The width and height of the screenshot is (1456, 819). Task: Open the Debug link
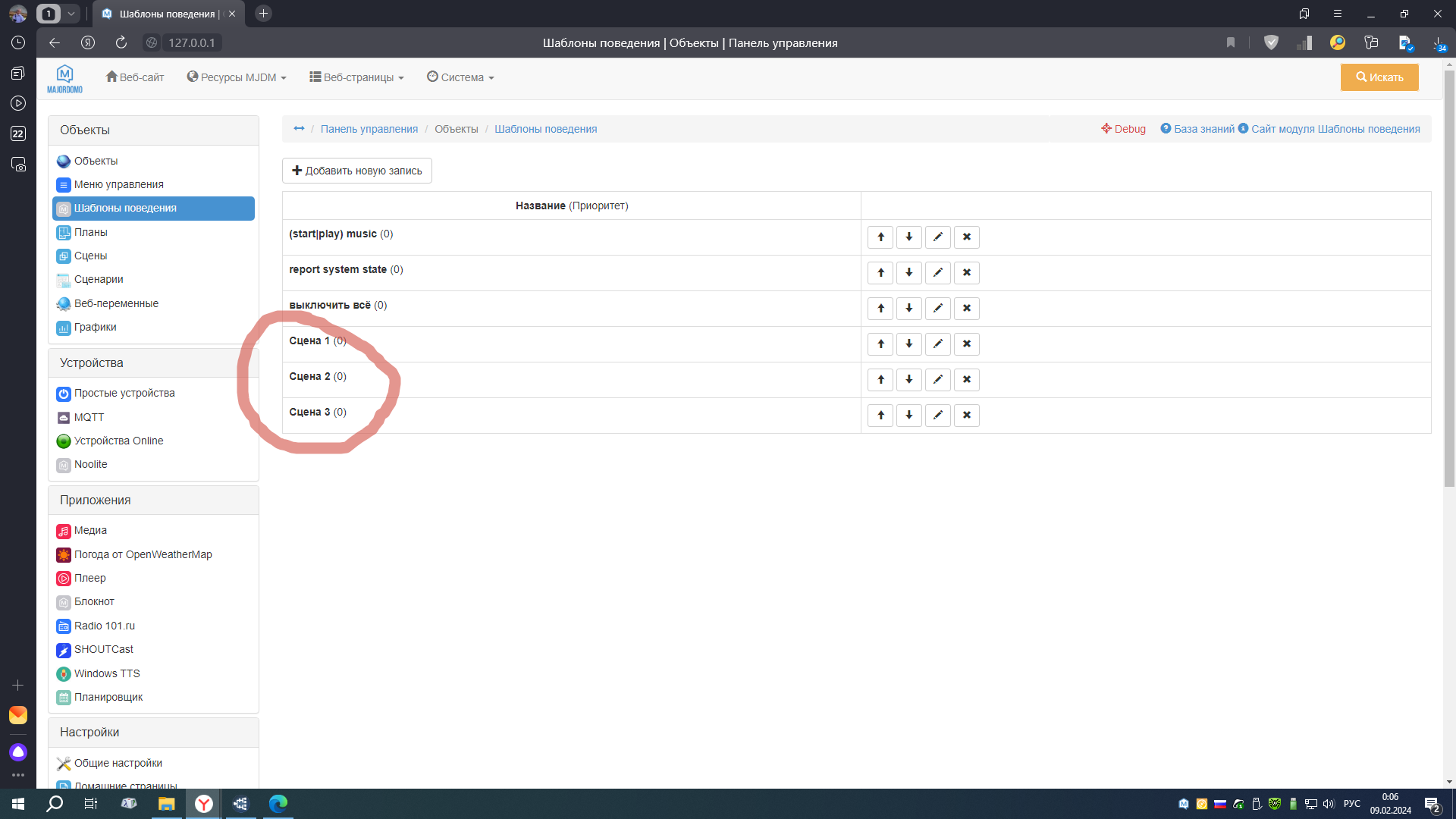coord(1123,129)
